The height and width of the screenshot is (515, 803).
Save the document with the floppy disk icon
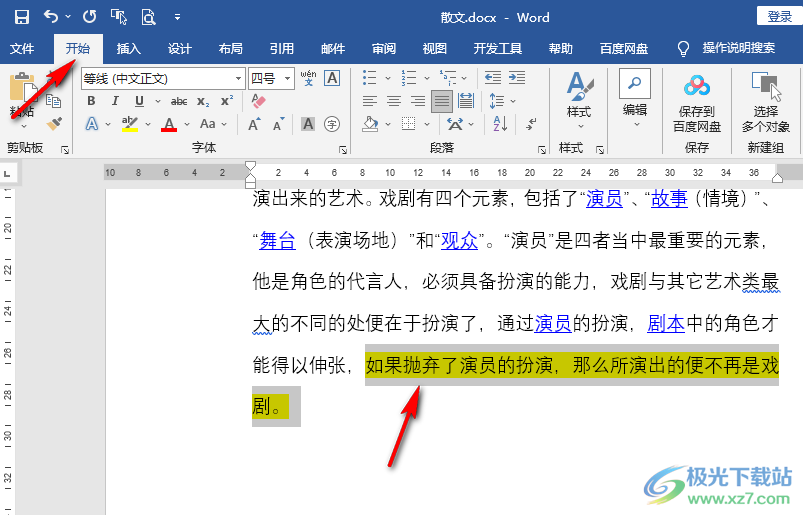click(x=22, y=17)
